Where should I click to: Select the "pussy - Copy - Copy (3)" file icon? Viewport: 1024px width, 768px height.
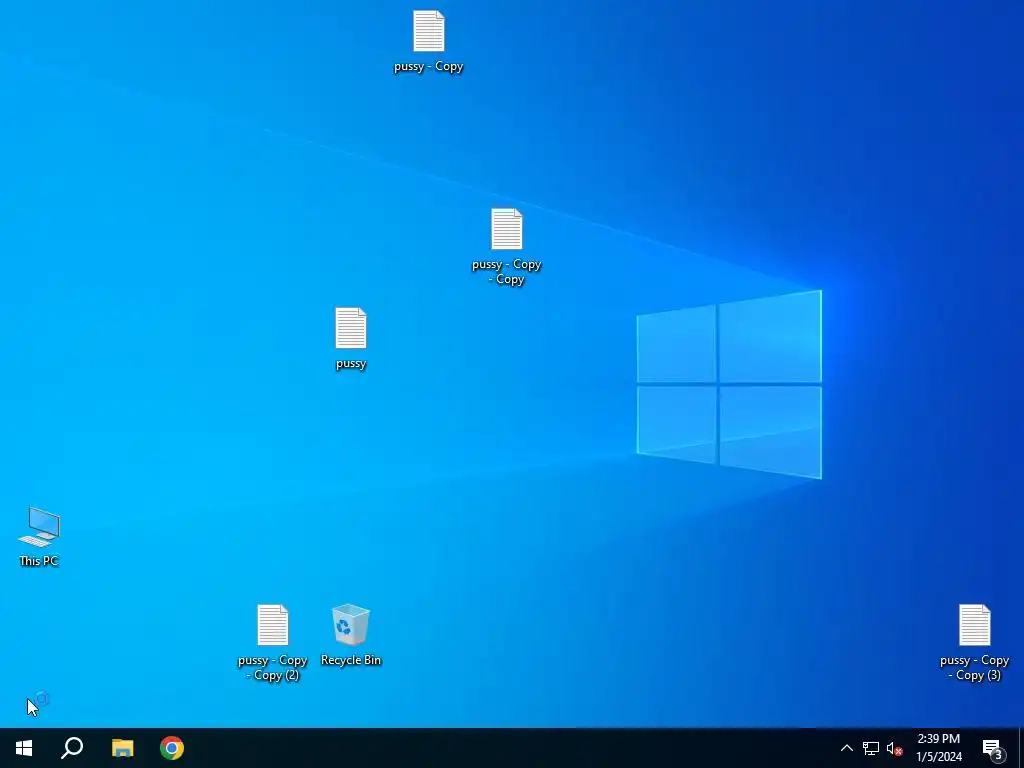(x=975, y=625)
